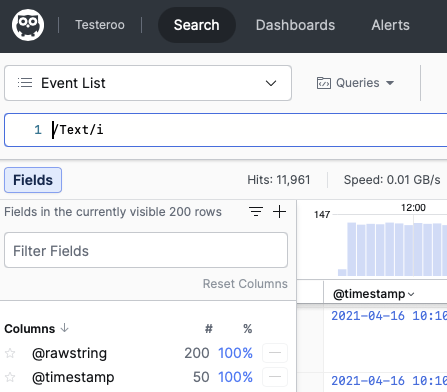Switch to the Search tab
Screen dimensions: 447x392
197,25
